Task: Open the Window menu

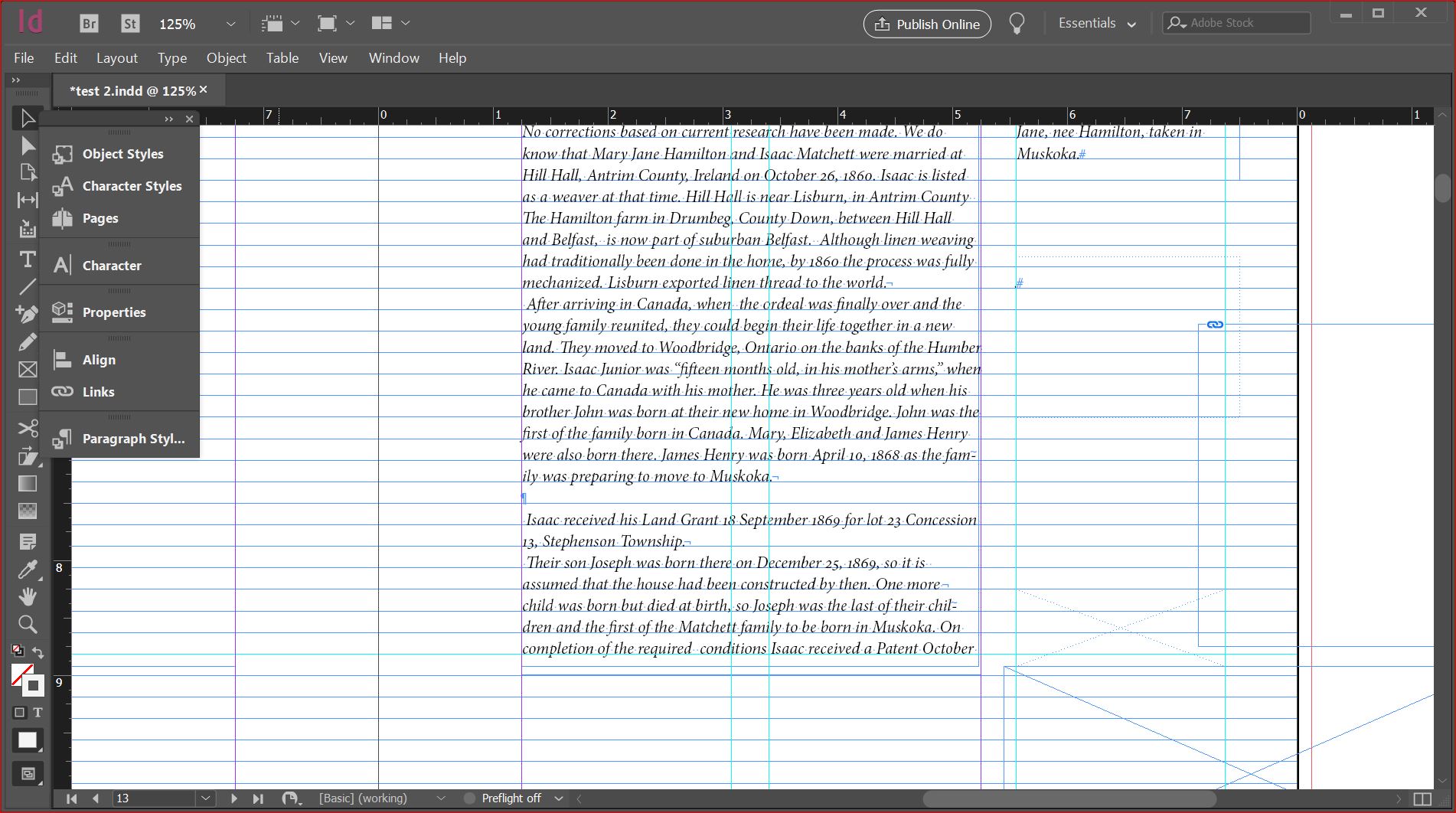Action: point(394,58)
